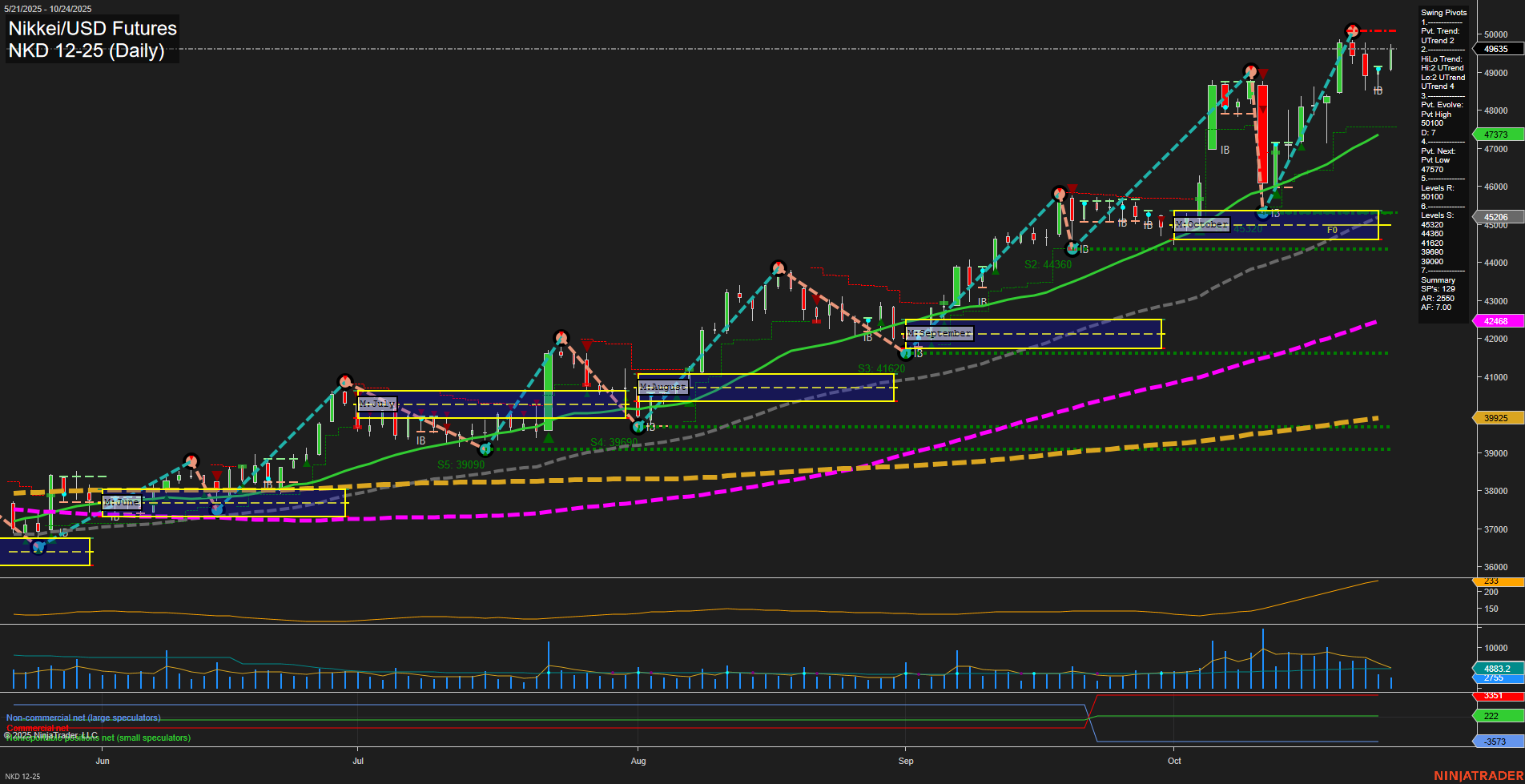
Task: Select the round pivot-high marker at the August peak
Action: coord(779,267)
